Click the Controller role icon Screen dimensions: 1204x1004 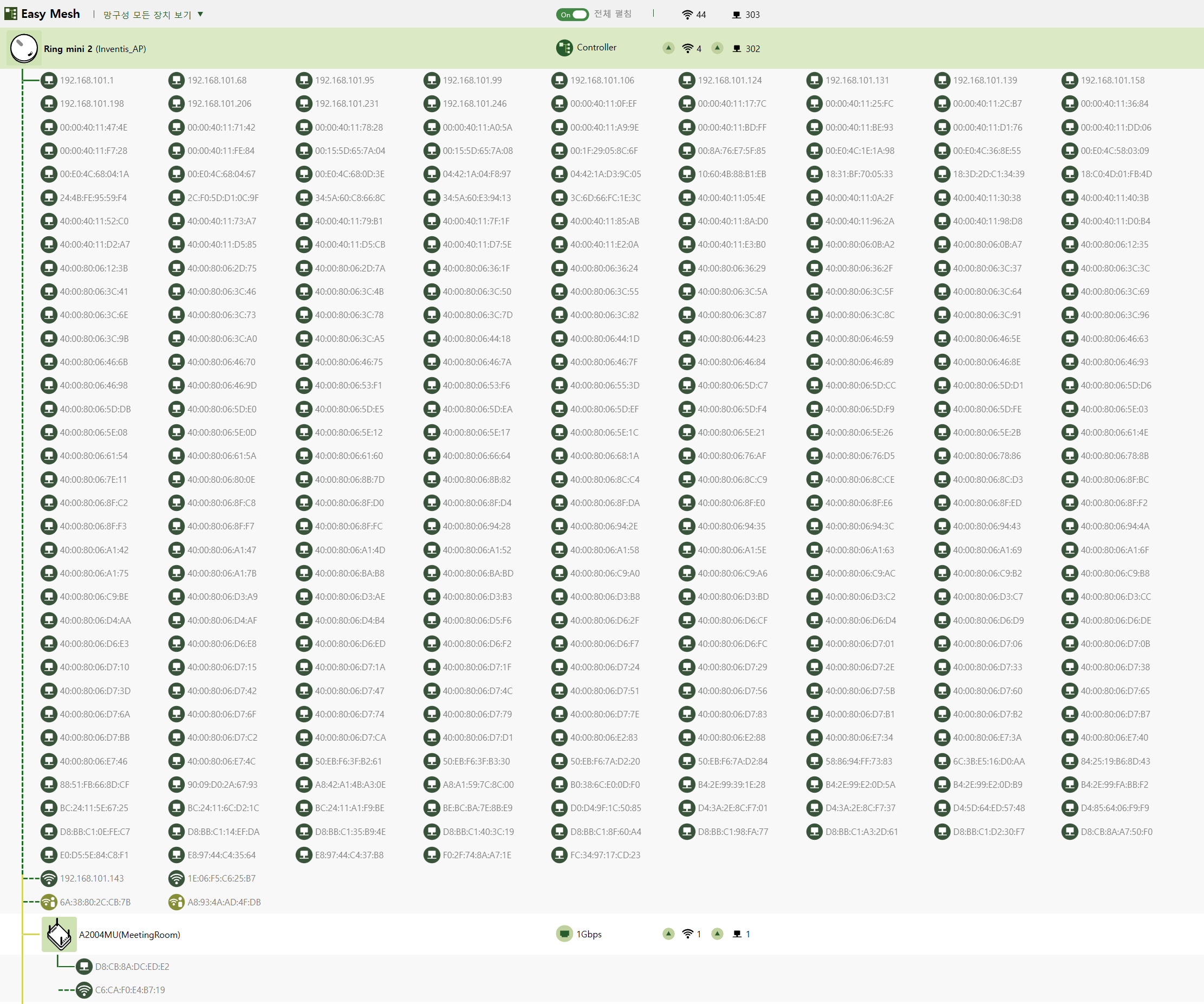564,48
